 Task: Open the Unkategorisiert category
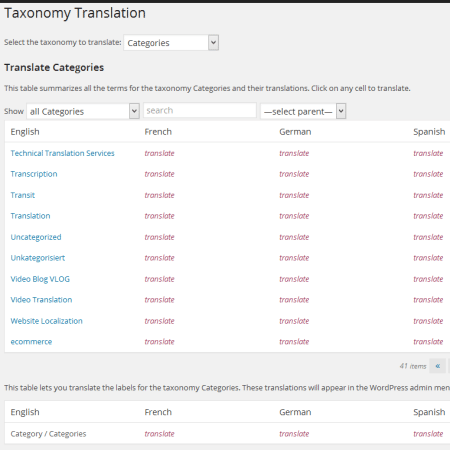tap(38, 258)
